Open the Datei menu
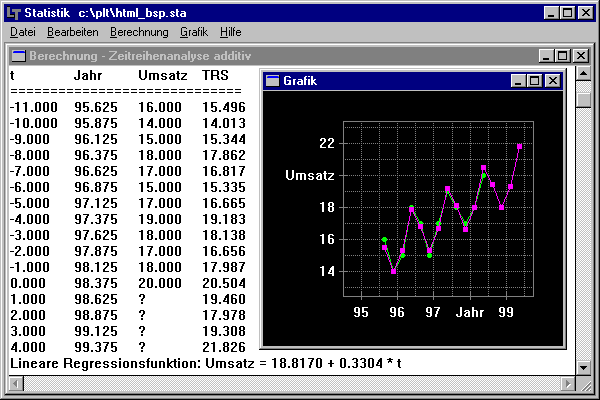Viewport: 600px width, 400px height. [21, 32]
